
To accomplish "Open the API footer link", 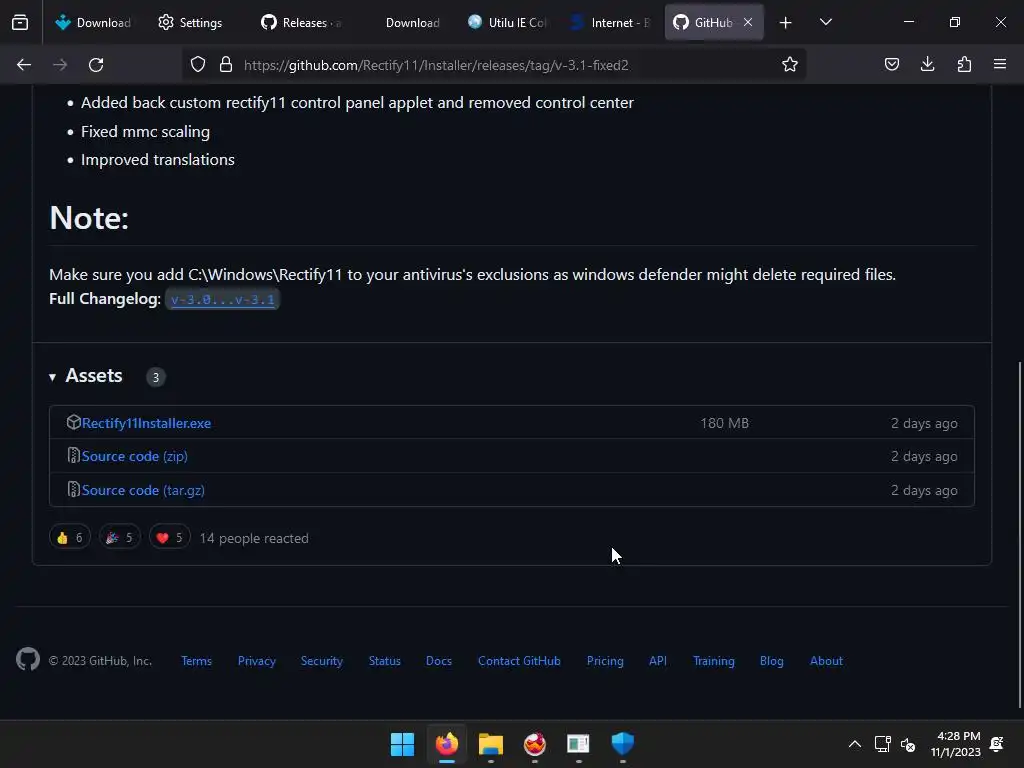I will pyautogui.click(x=658, y=661).
